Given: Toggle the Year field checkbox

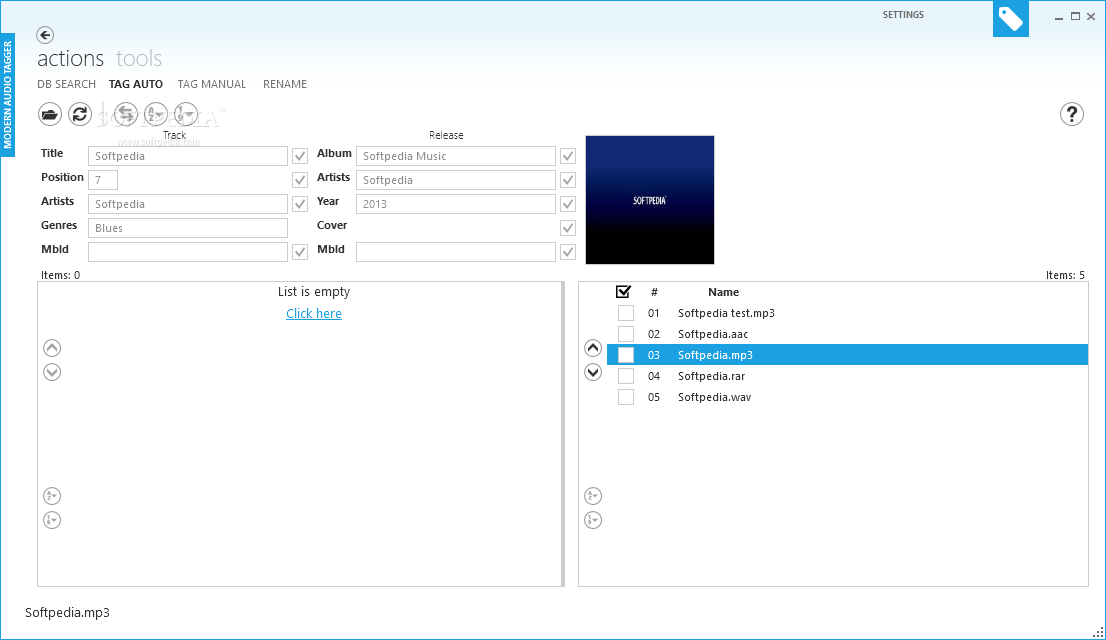Looking at the screenshot, I should (568, 204).
